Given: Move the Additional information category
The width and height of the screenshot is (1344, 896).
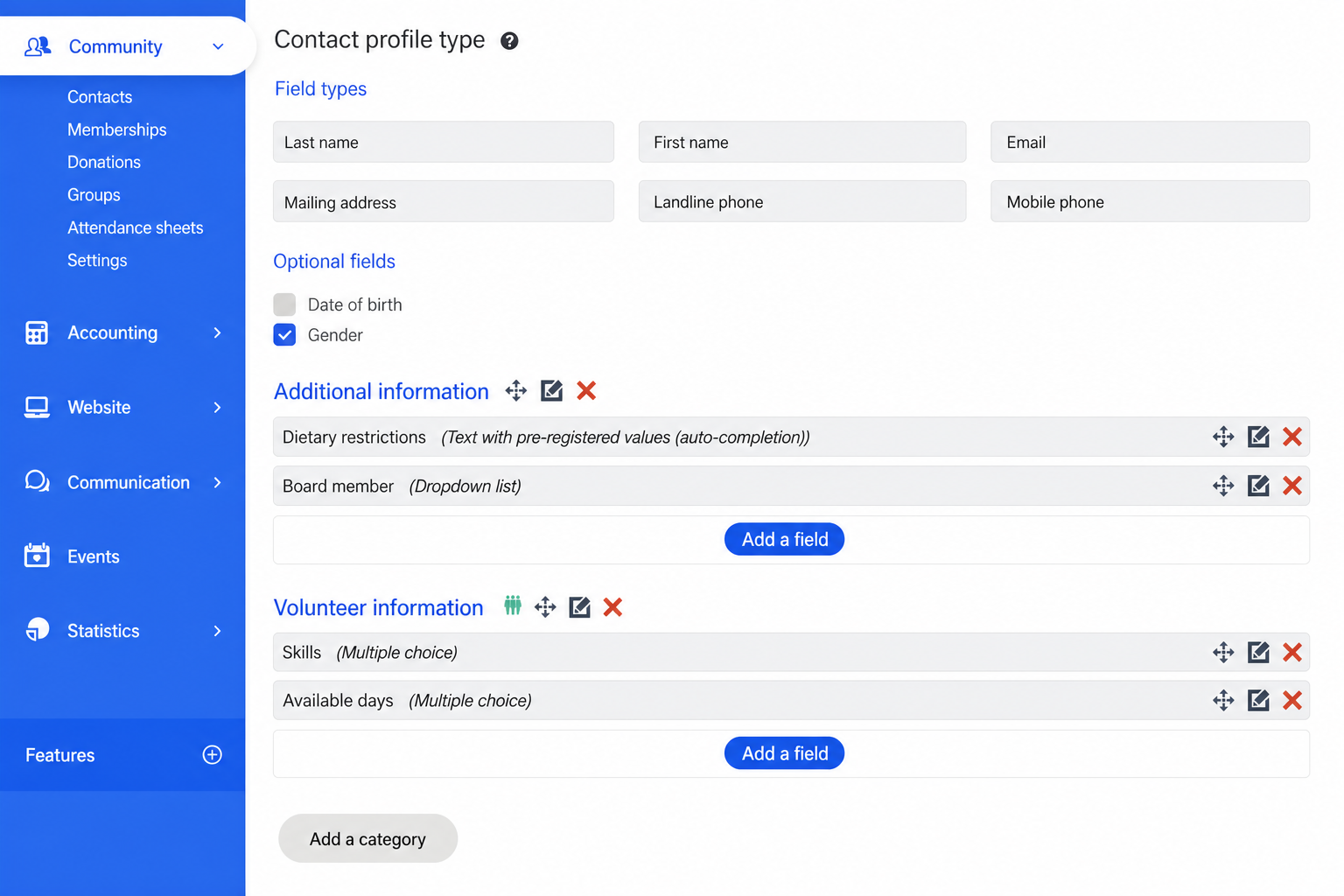Looking at the screenshot, I should click(x=516, y=391).
